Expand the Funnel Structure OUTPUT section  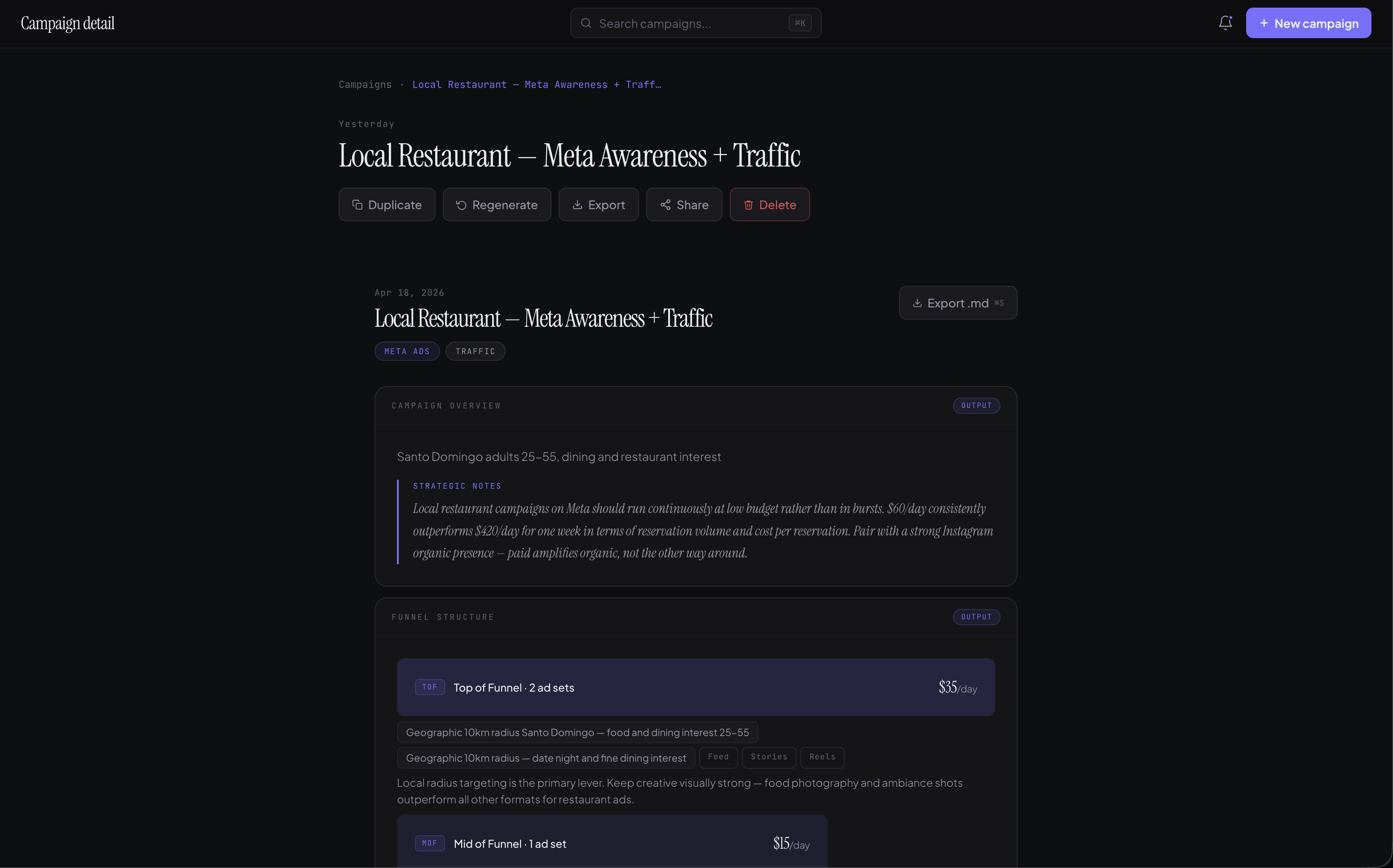click(x=976, y=617)
